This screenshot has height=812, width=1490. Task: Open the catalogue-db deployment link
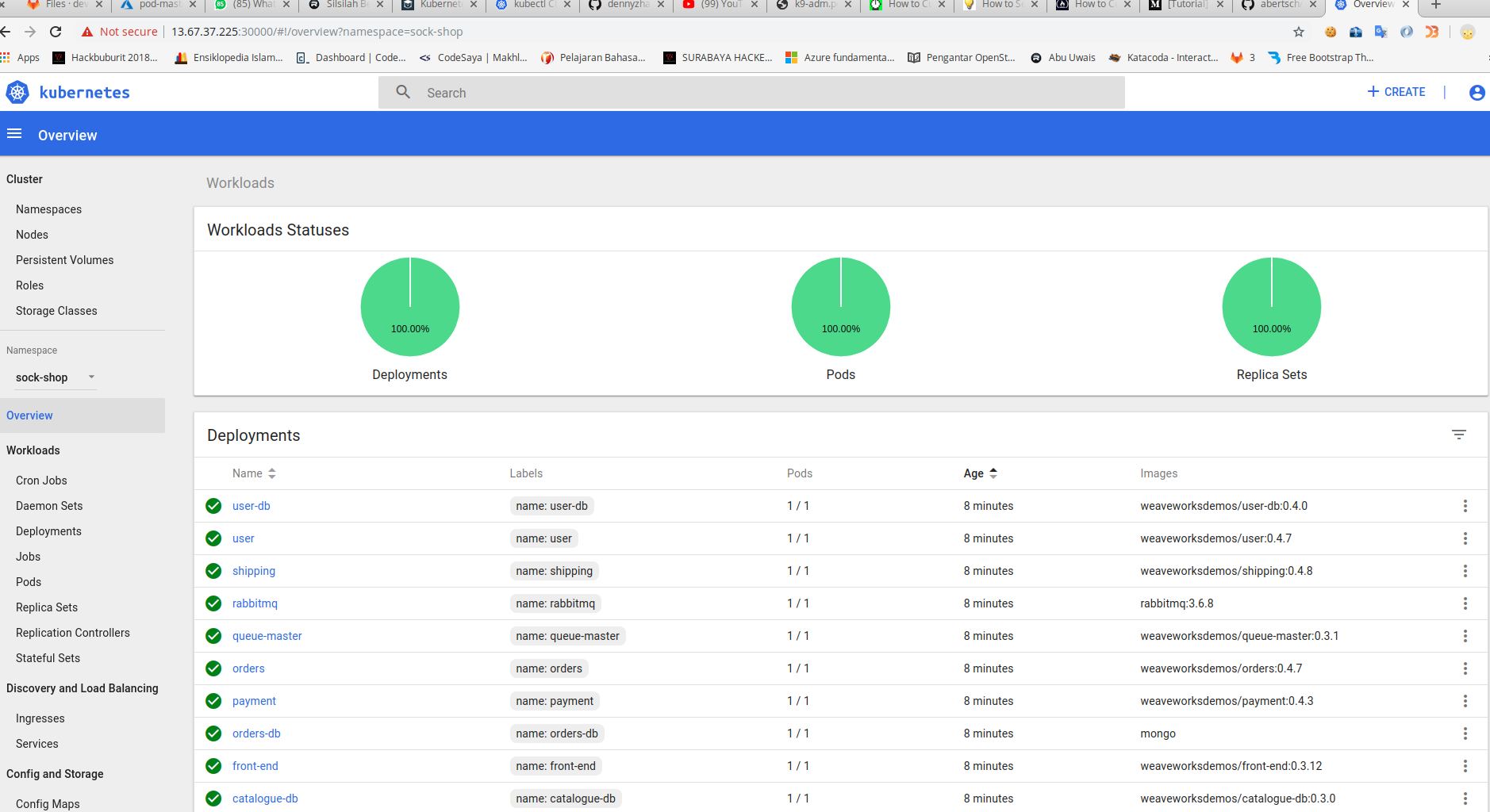coord(265,799)
